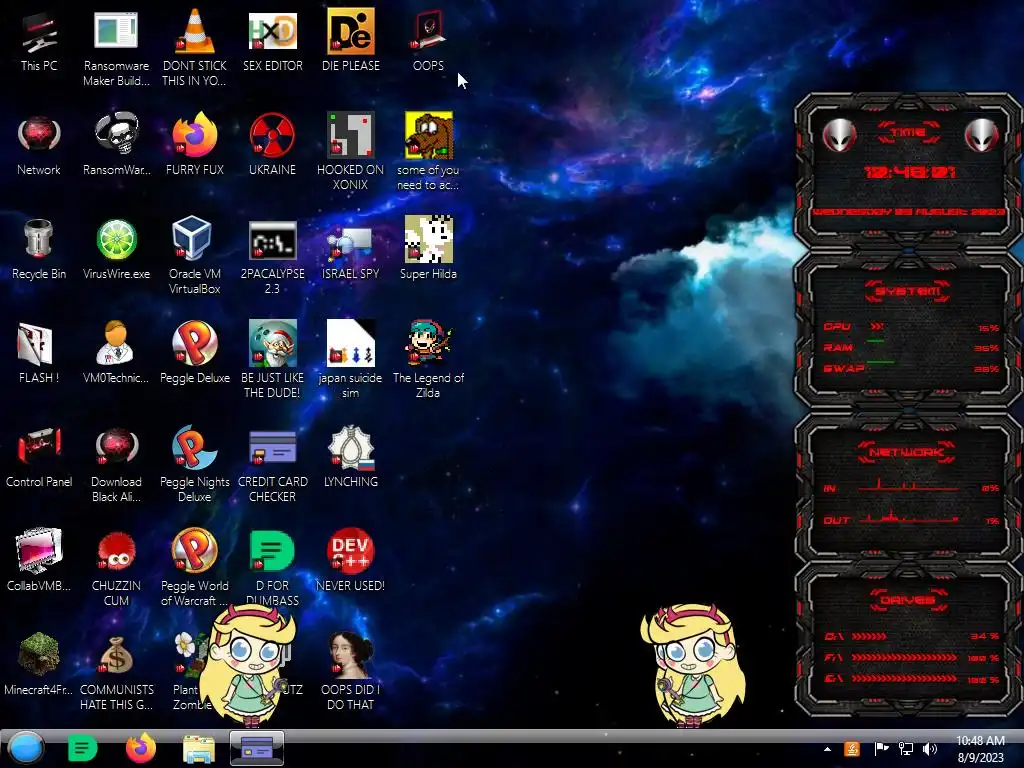The image size is (1024, 768).
Task: Show hidden system tray icons
Action: coord(827,749)
